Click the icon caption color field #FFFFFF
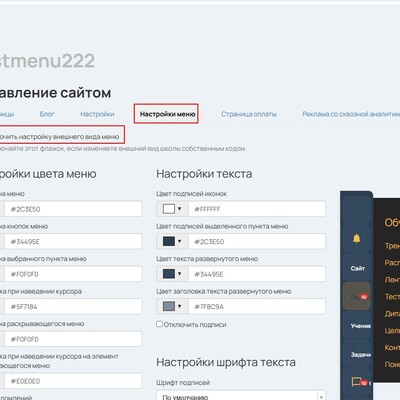400x400 pixels. tap(257, 209)
